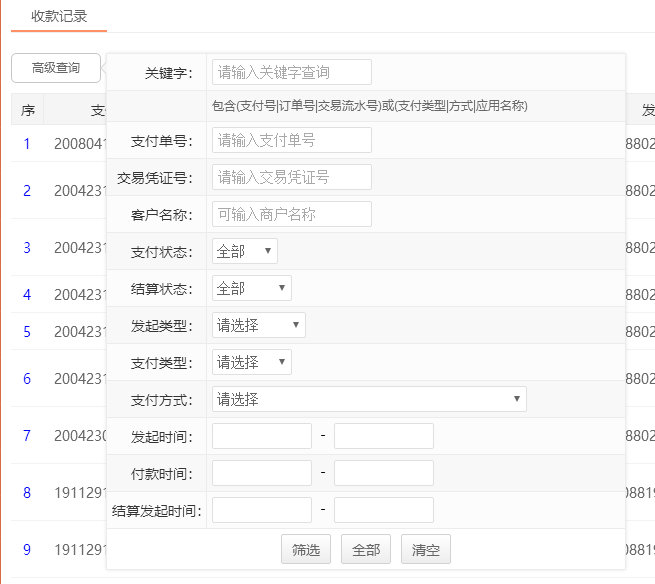Open the 支付方式 dropdown
The width and height of the screenshot is (655, 584).
click(369, 399)
